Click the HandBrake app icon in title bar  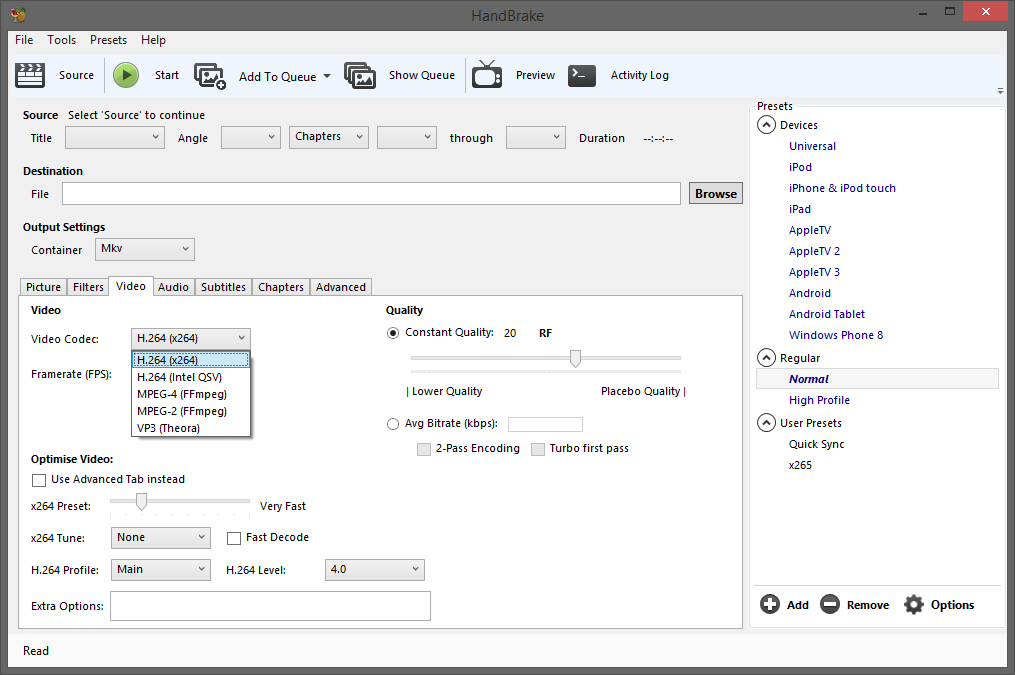(18, 15)
